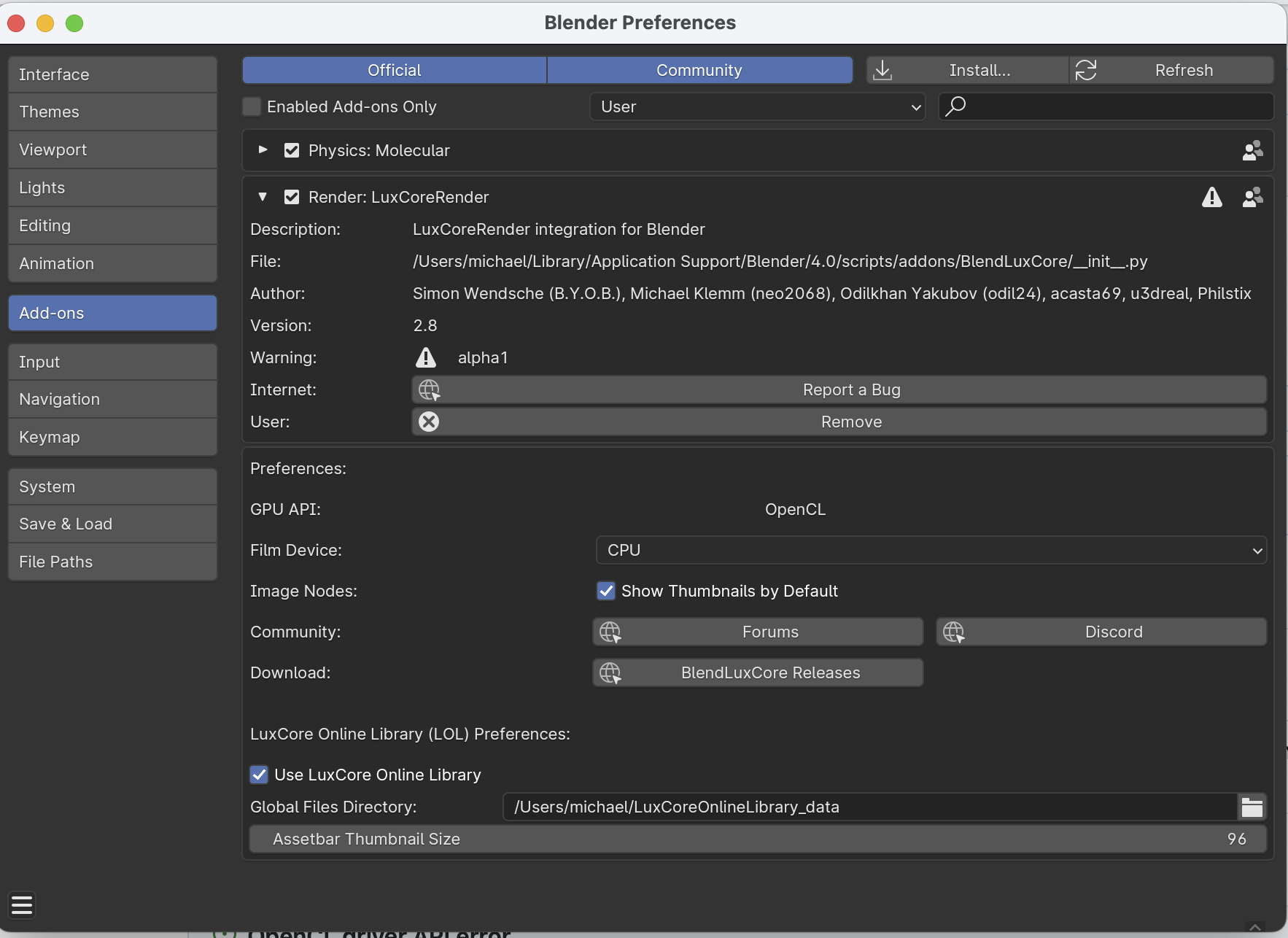Open BlendLuxCore Releases download page
The image size is (1288, 938).
click(x=759, y=673)
